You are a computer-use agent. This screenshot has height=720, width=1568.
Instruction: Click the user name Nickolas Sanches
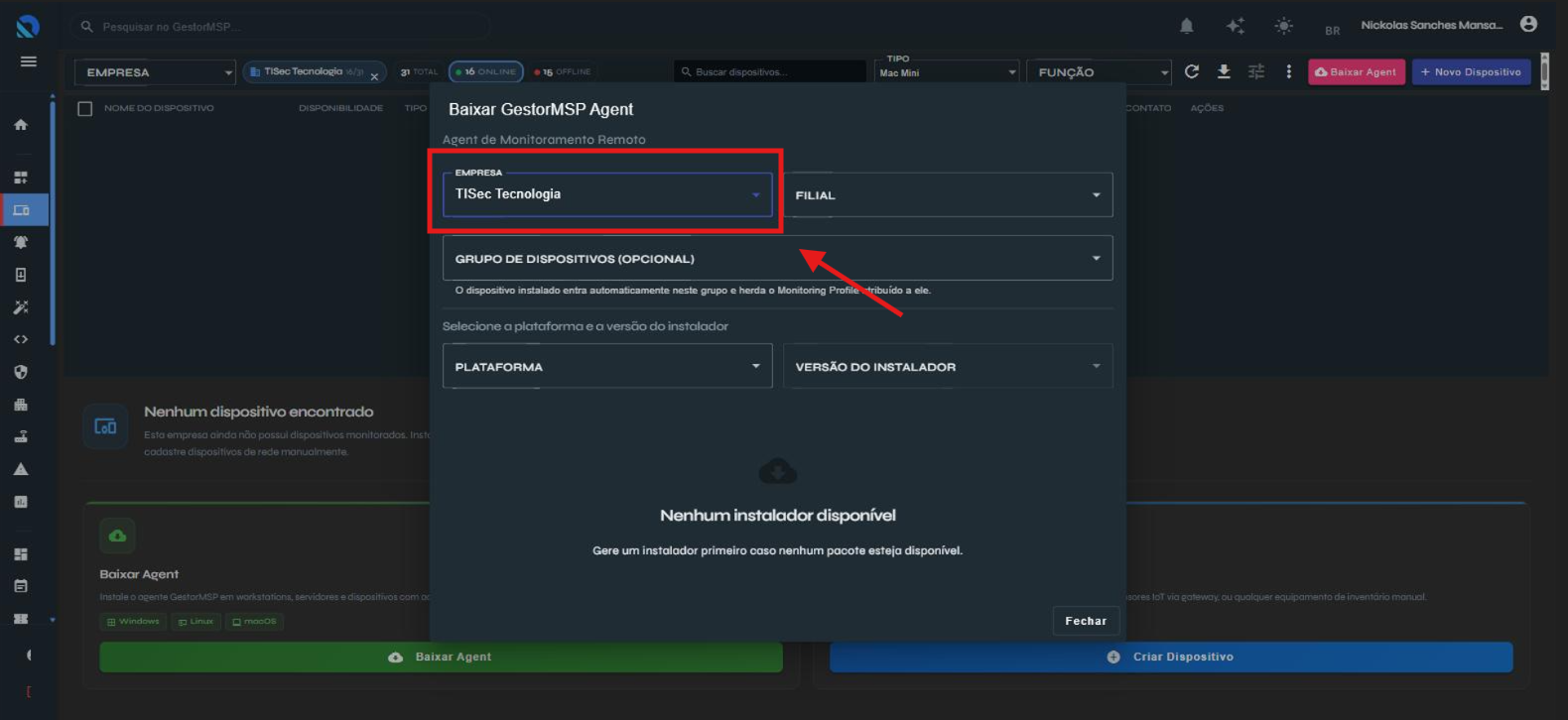(1431, 25)
